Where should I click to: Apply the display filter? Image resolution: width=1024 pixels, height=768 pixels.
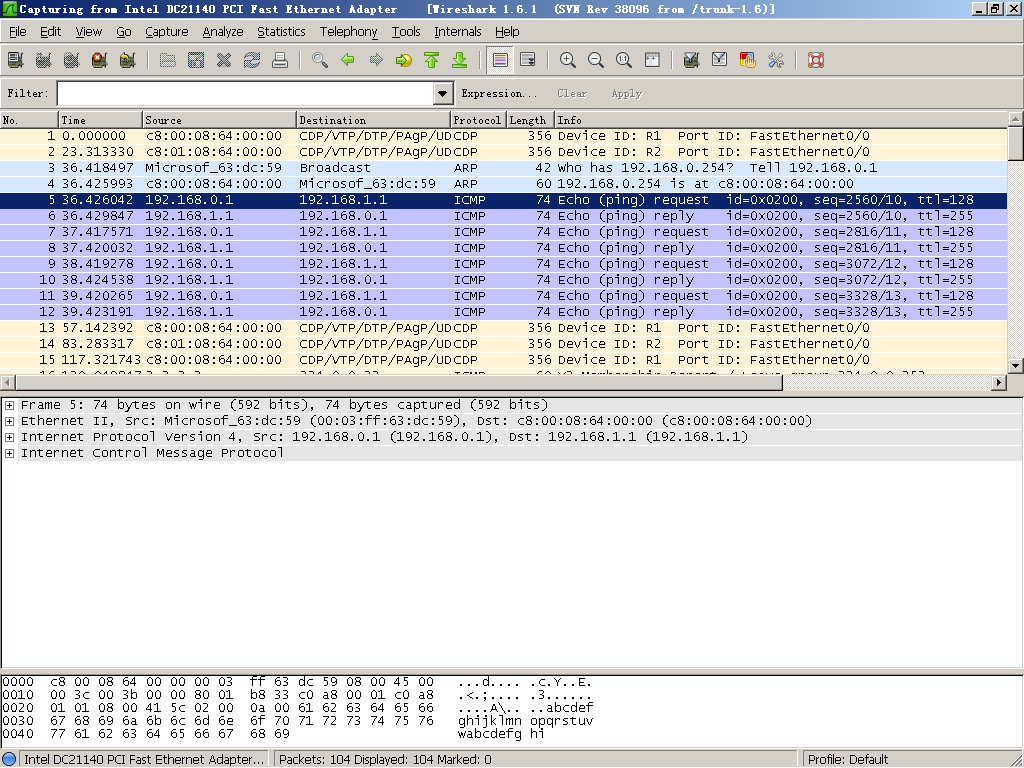coord(626,93)
